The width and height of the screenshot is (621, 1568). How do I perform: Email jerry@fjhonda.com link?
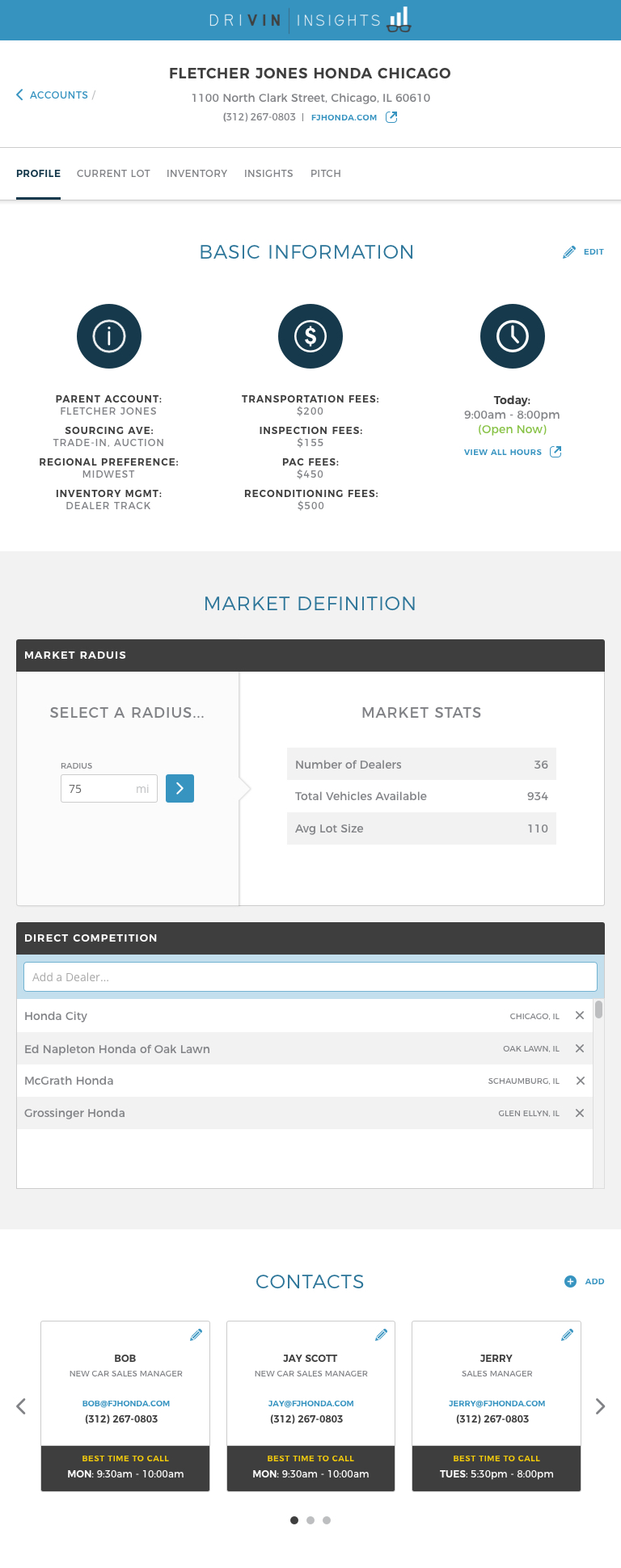497,1404
